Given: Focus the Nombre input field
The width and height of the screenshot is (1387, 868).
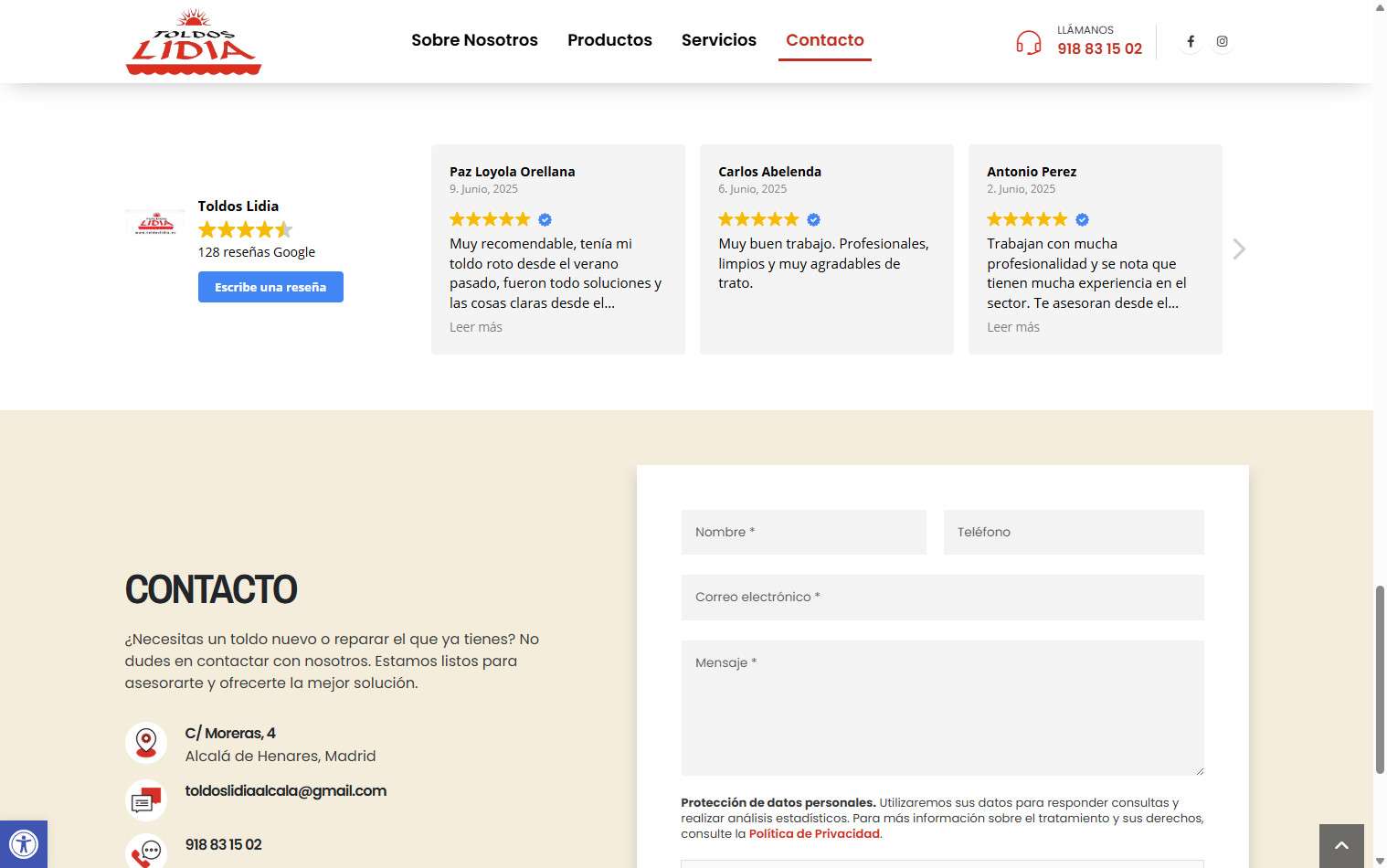Looking at the screenshot, I should pyautogui.click(x=803, y=532).
